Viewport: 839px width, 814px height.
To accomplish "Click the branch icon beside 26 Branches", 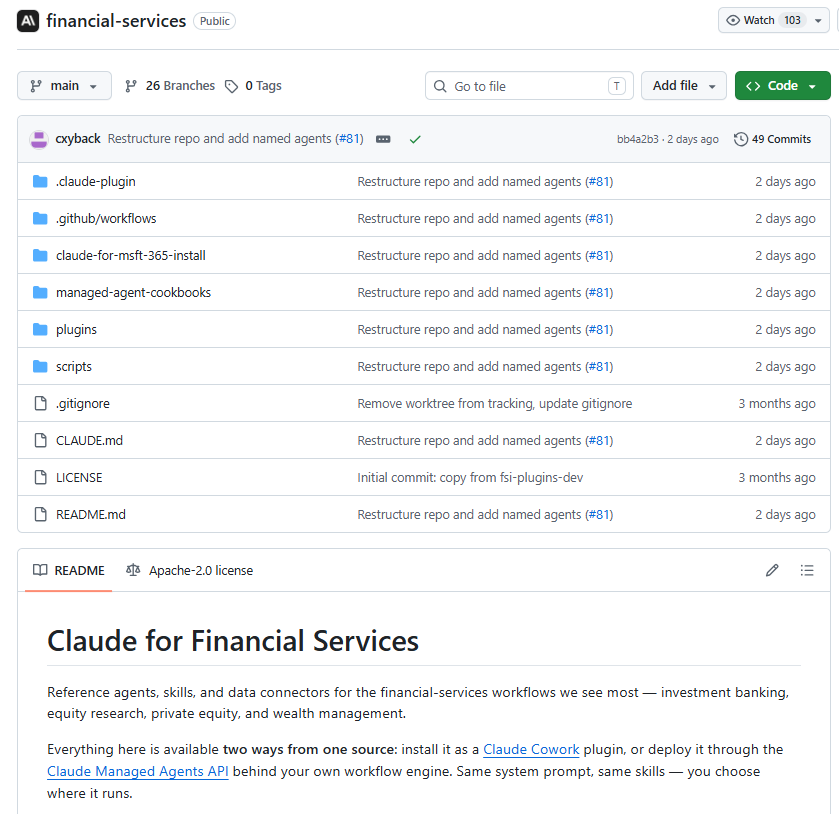I will (131, 86).
